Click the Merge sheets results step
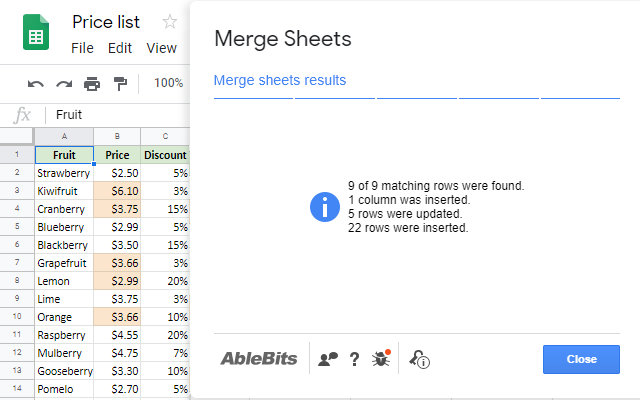This screenshot has height=400, width=640. [280, 80]
